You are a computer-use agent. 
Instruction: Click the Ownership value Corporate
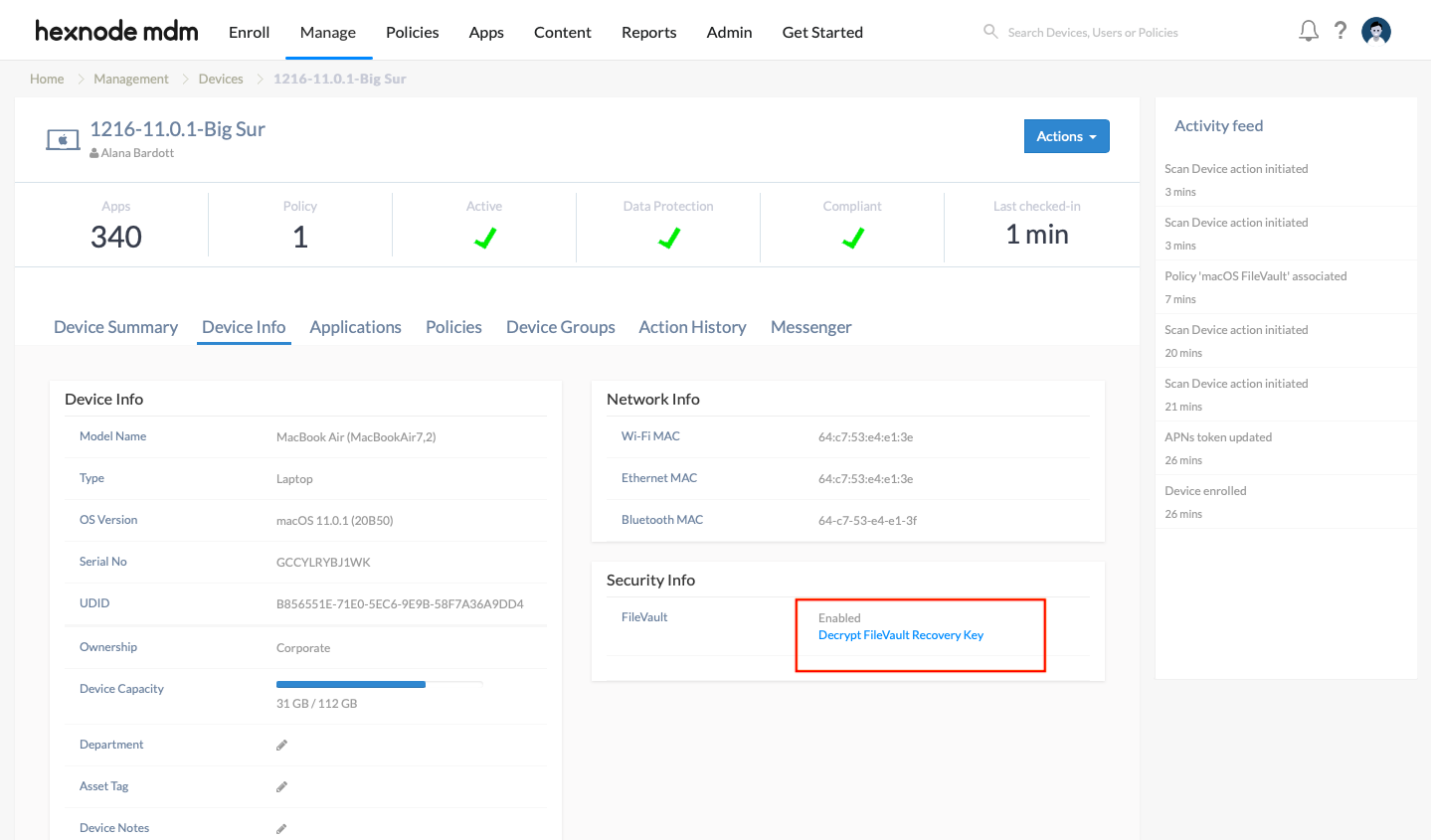(303, 648)
